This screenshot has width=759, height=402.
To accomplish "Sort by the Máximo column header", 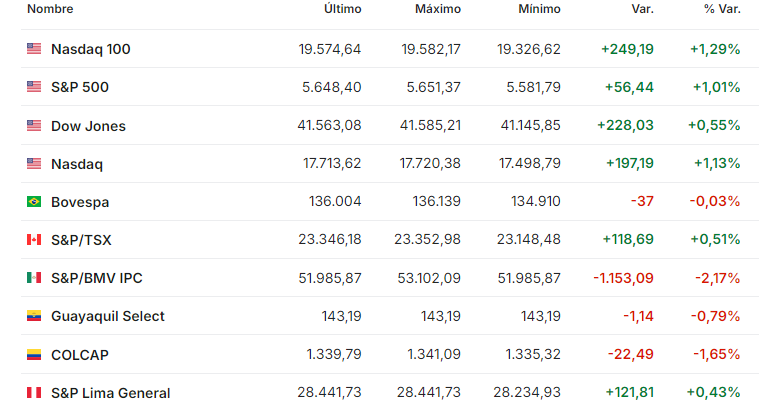I will click(438, 9).
